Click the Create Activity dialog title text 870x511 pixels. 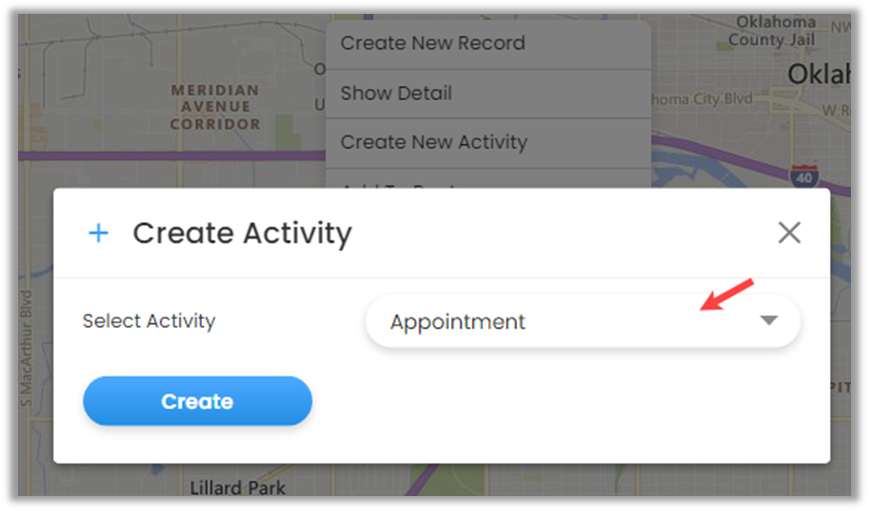[242, 233]
